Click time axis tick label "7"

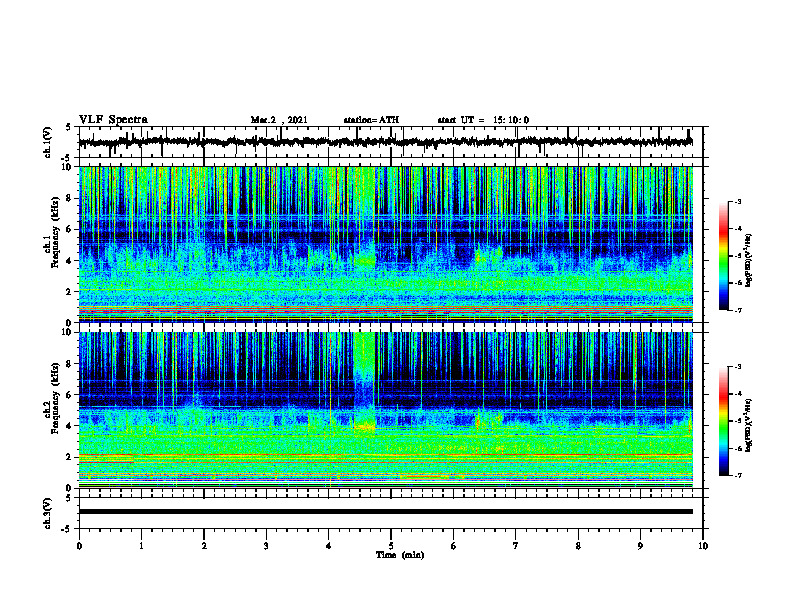point(516,546)
